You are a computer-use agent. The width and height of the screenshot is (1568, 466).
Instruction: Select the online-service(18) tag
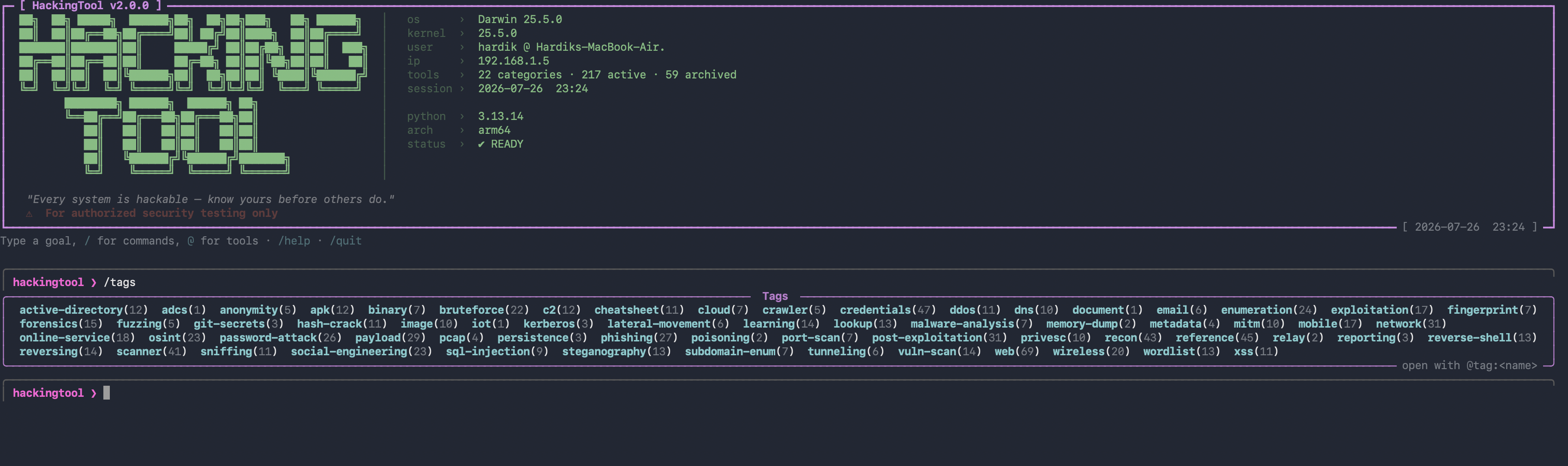point(77,338)
